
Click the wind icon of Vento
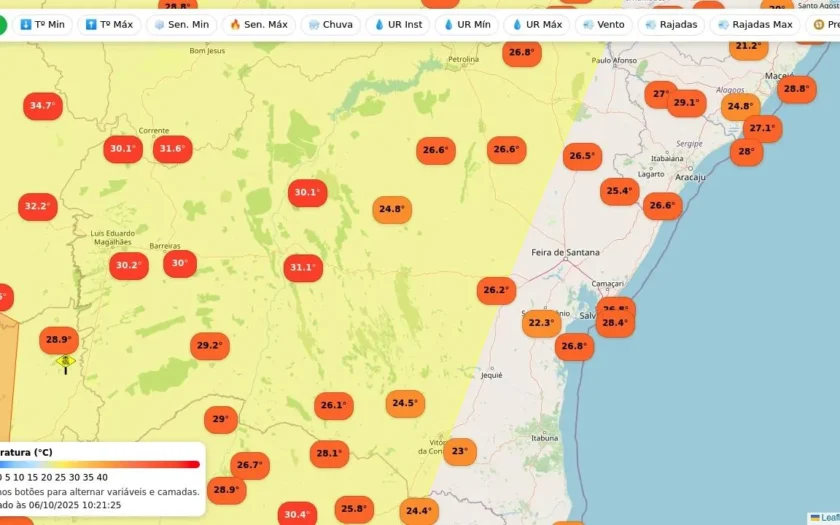point(588,25)
